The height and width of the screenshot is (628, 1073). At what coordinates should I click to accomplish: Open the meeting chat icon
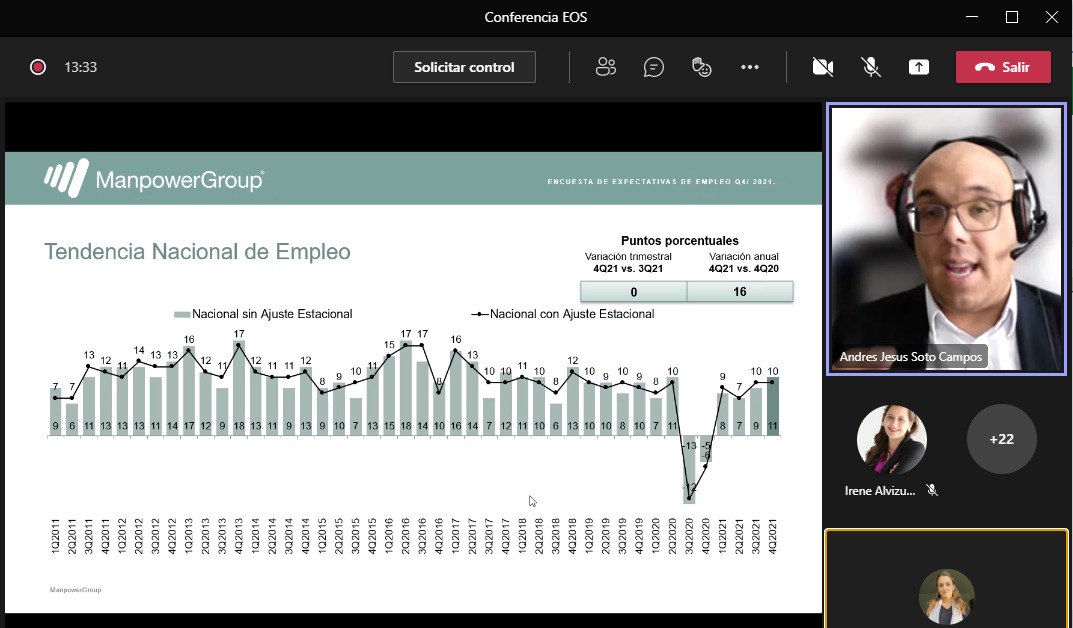coord(654,67)
